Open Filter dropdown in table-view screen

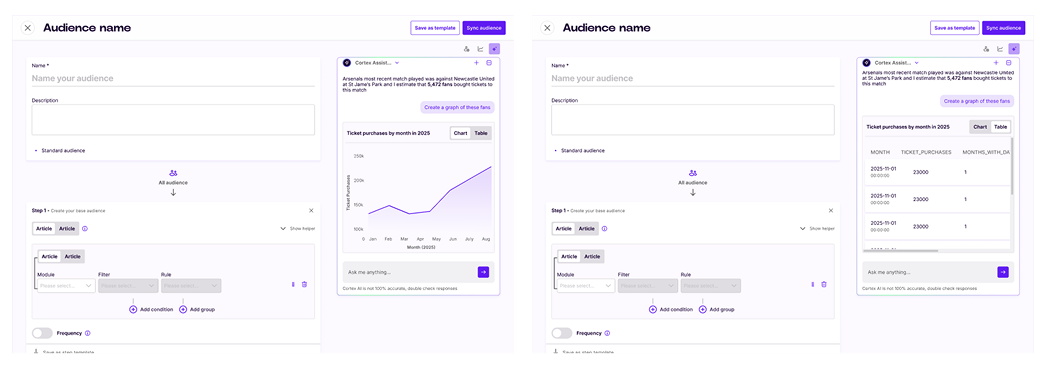[x=648, y=286]
